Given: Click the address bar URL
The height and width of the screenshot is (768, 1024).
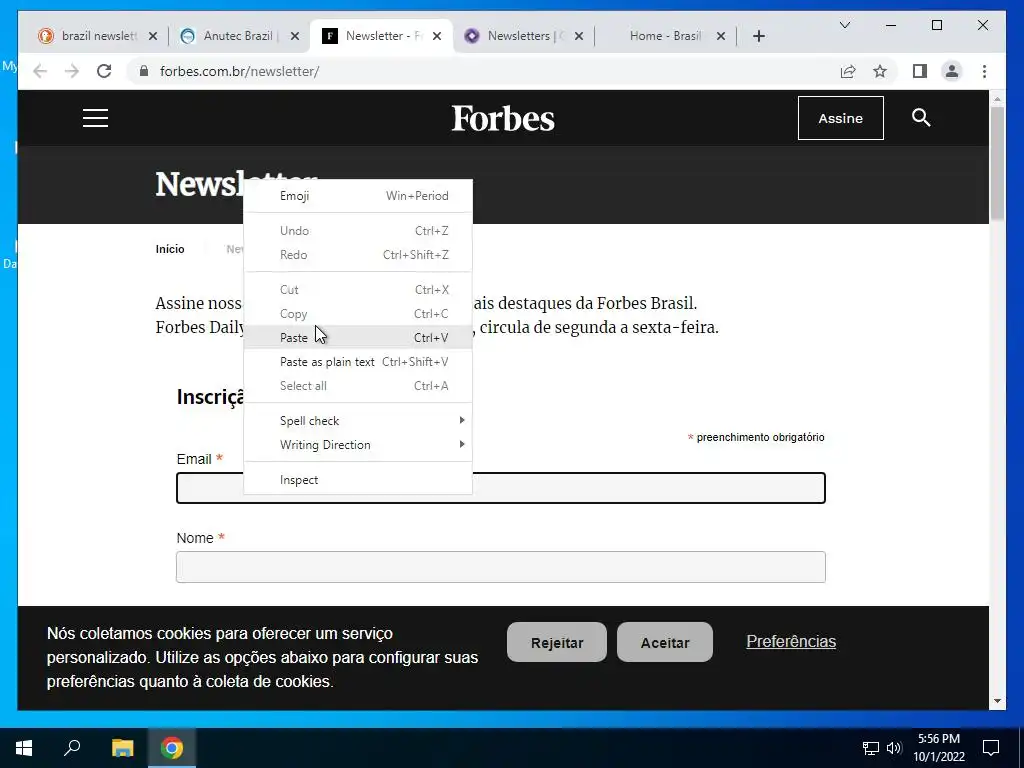Looking at the screenshot, I should click(x=240, y=71).
